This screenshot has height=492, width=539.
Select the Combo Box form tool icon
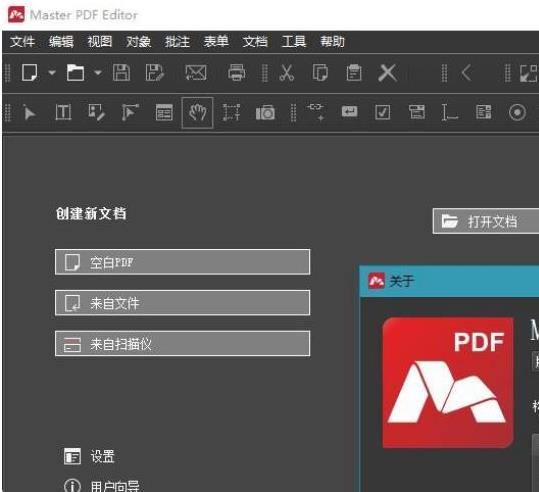point(417,112)
